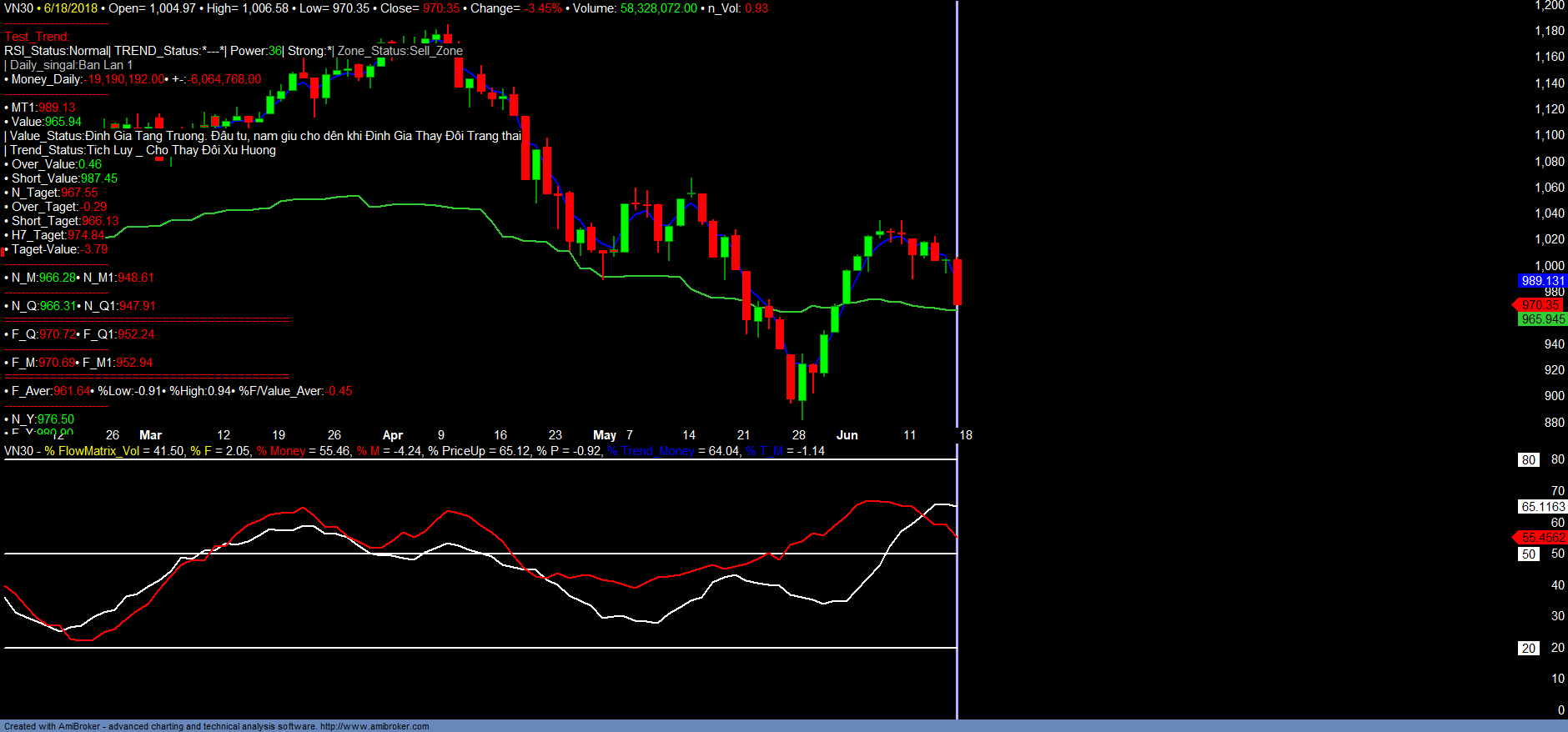
Task: Click the green 965.945 value label
Action: point(1542,319)
